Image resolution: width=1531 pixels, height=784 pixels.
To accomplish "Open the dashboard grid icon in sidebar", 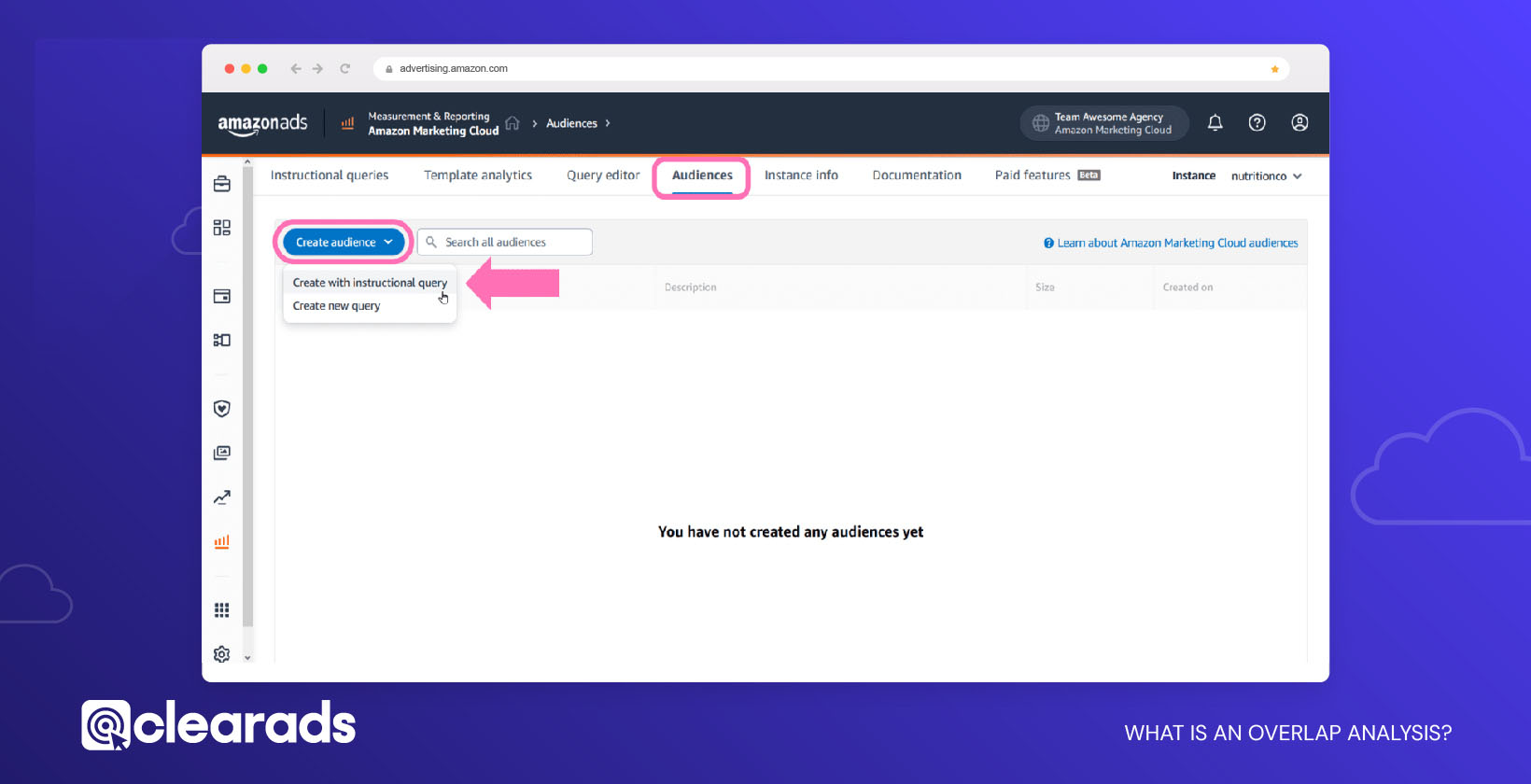I will pyautogui.click(x=221, y=228).
